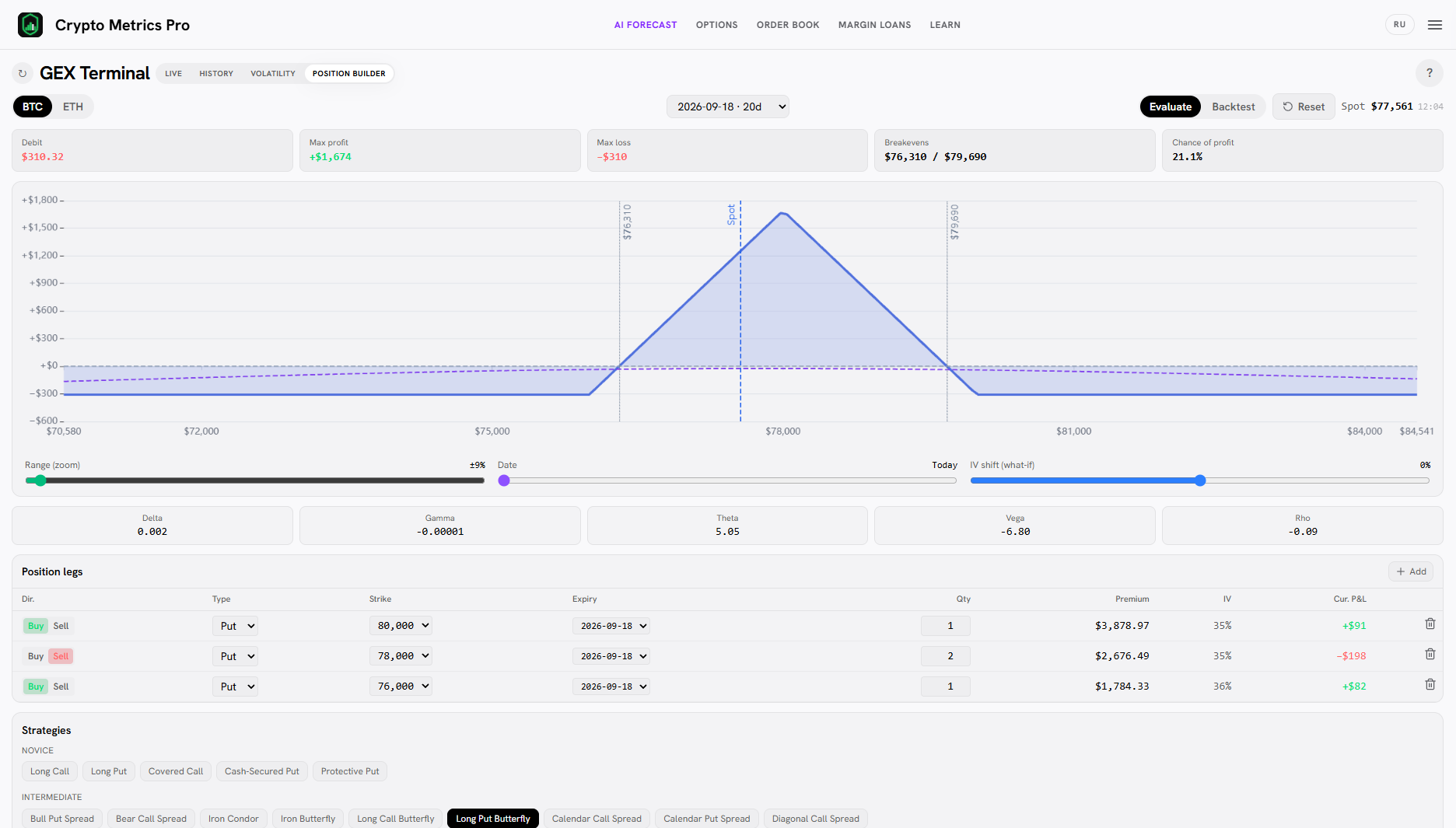Open Margin Loans navigation item
This screenshot has width=1456, height=828.
874,25
